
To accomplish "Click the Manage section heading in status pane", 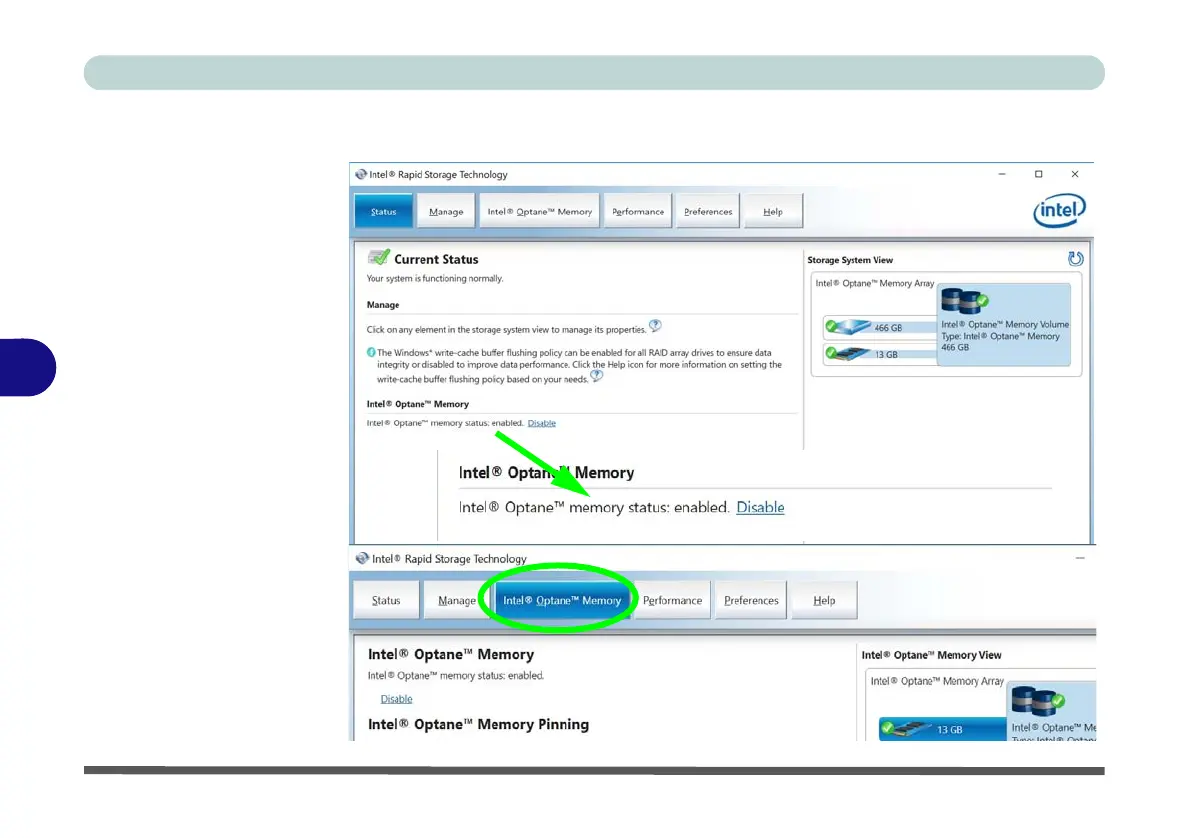I will [x=382, y=304].
